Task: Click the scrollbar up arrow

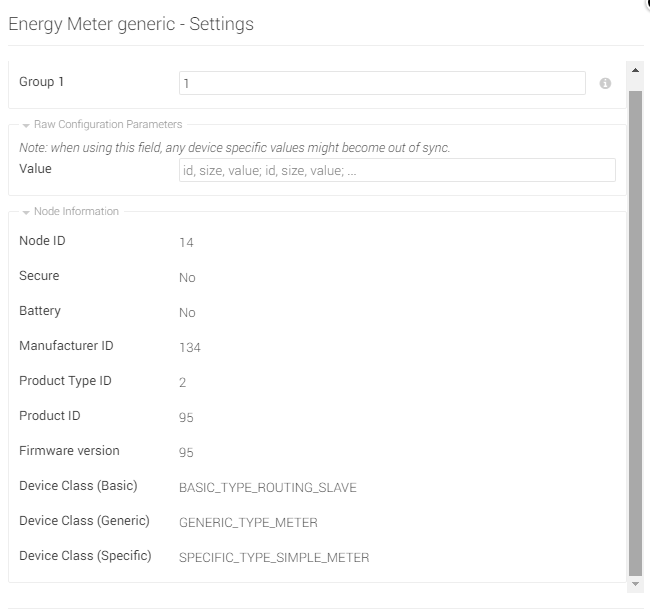Action: [x=635, y=70]
